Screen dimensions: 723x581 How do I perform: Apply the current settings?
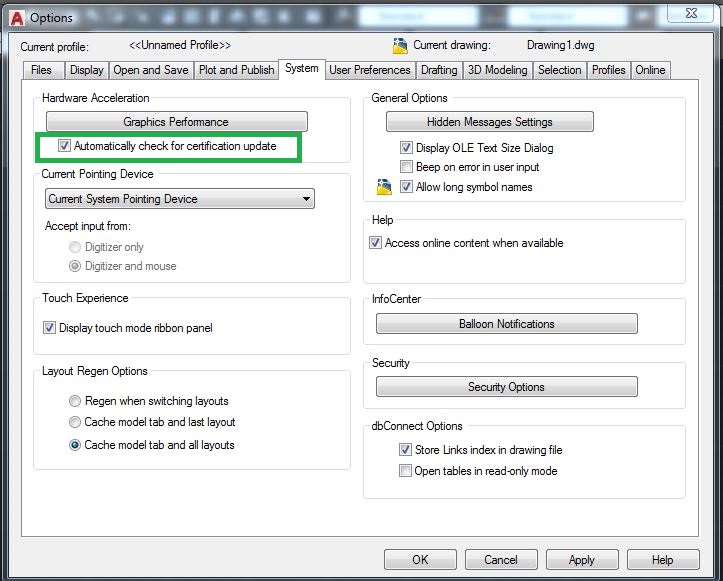coord(582,560)
